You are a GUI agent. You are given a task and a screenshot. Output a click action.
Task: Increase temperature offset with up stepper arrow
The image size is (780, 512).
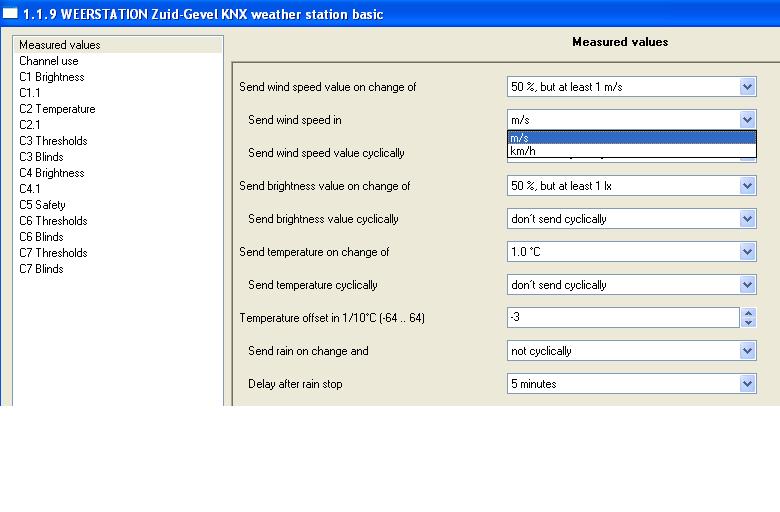[749, 313]
